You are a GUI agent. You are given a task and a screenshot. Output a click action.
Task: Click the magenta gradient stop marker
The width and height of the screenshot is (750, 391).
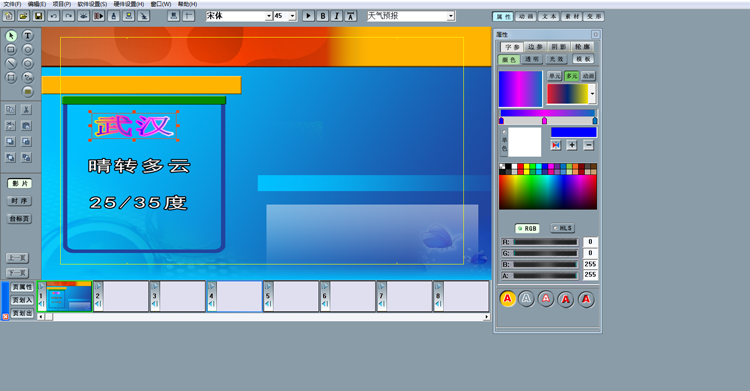point(544,121)
